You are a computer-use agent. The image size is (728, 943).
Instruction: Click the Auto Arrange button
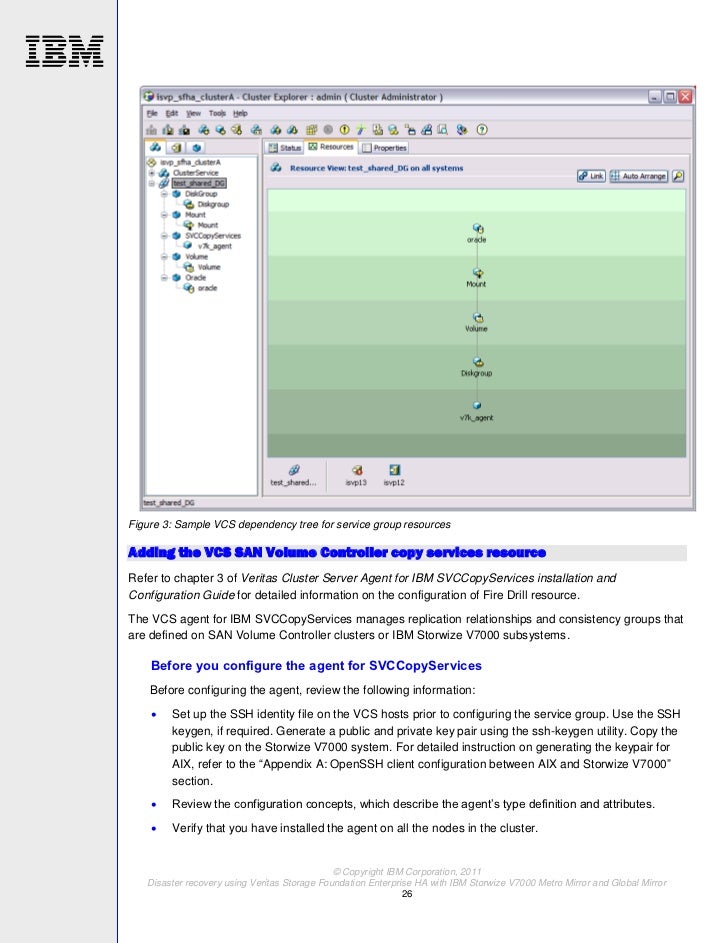point(638,176)
